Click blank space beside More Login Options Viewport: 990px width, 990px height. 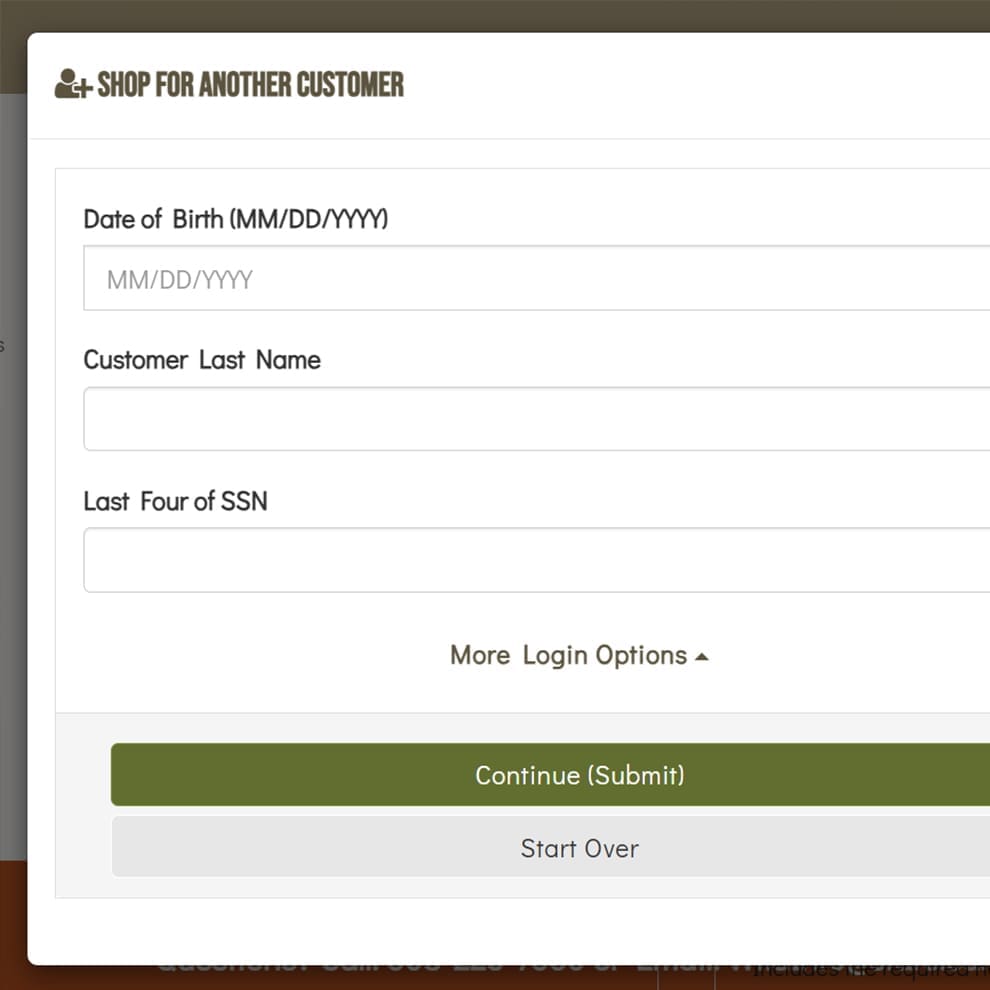tap(253, 655)
